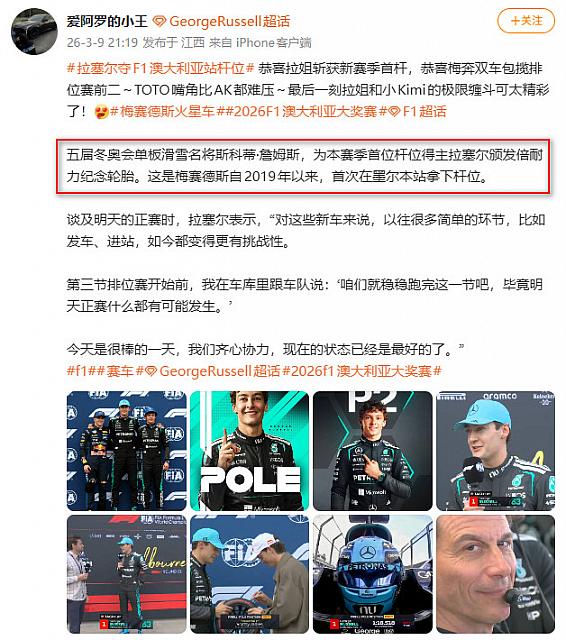
Task: Open the P2 driver portrait photo
Action: 373,451
